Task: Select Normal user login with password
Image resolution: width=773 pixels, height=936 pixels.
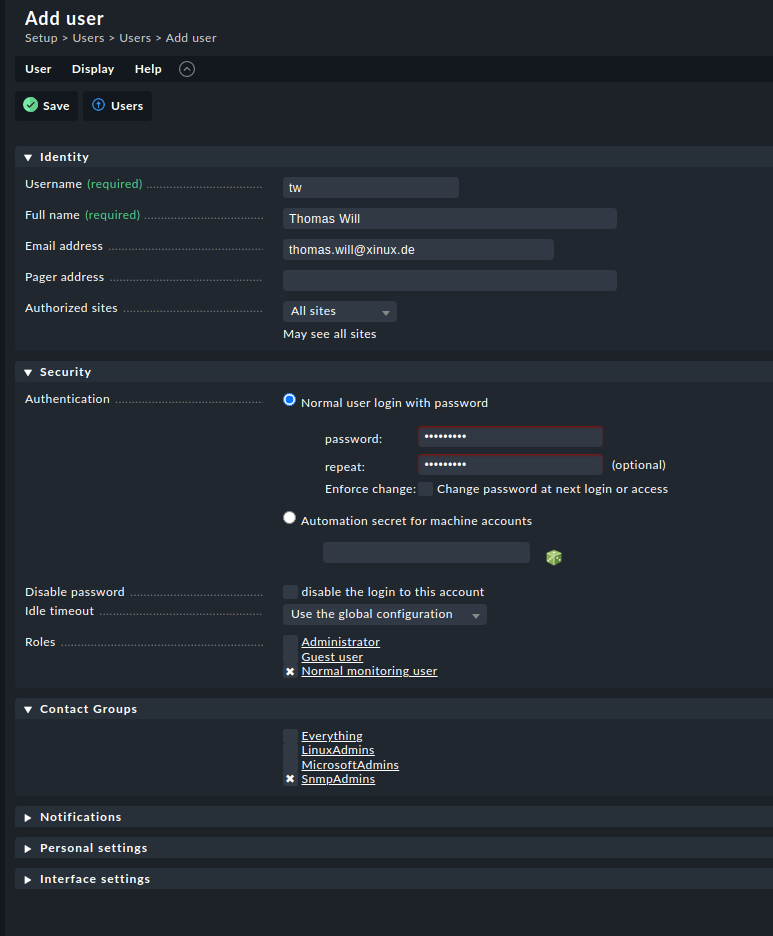Action: (x=290, y=400)
